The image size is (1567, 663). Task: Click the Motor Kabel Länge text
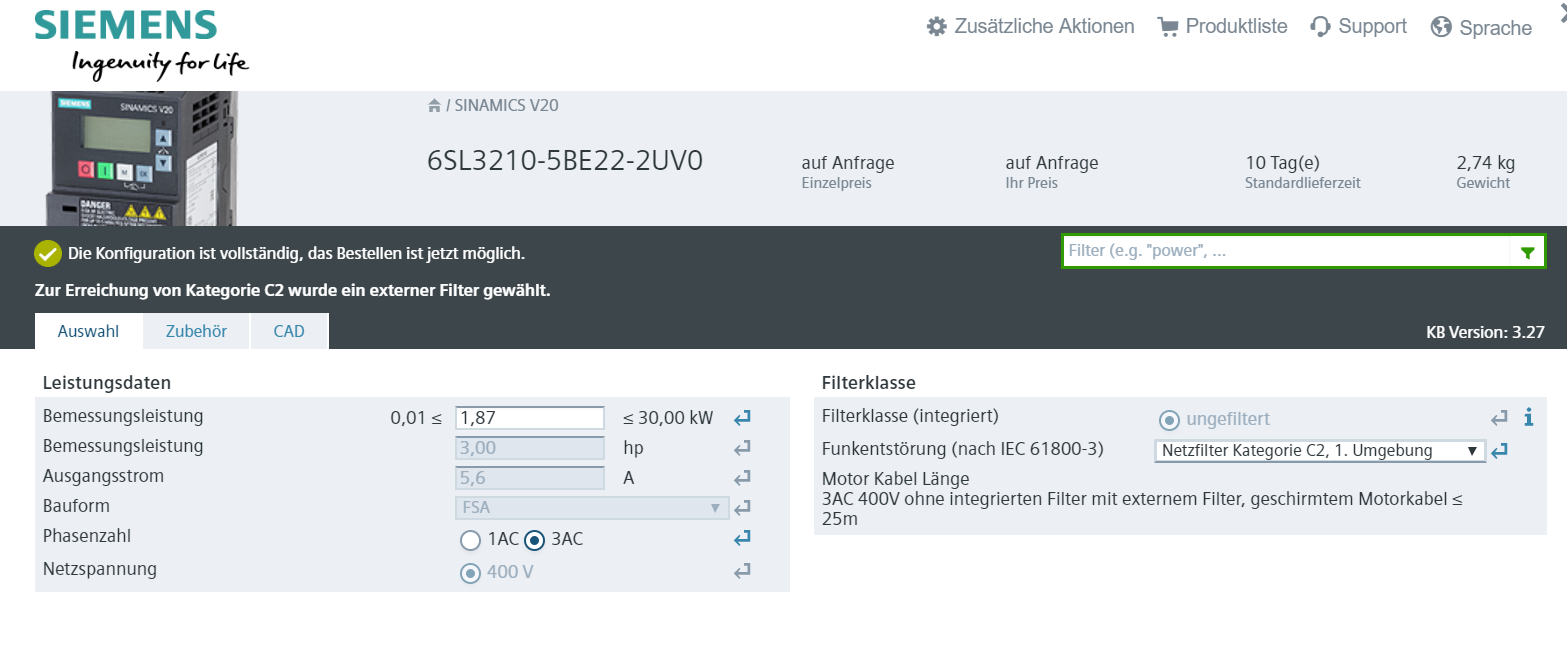click(x=895, y=479)
